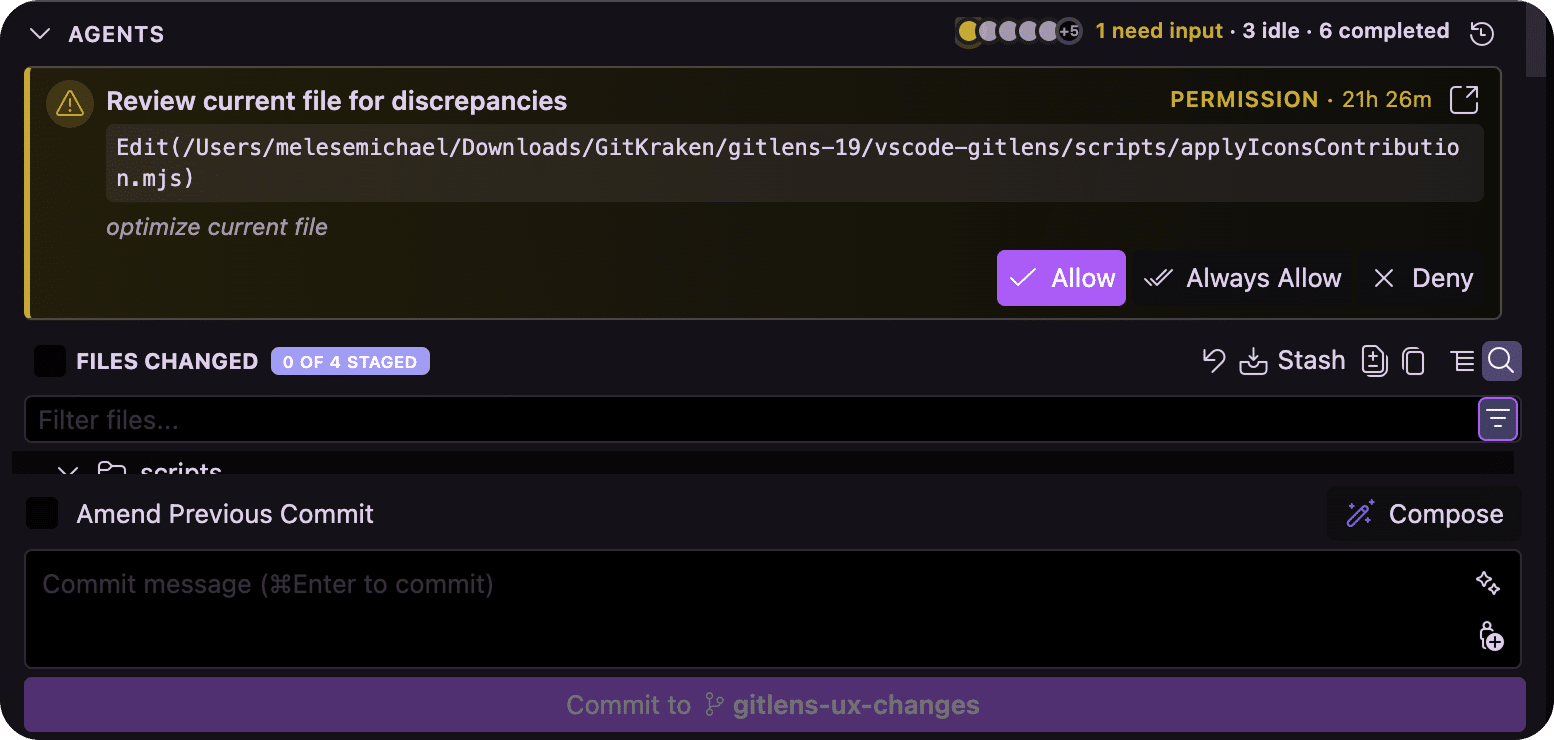
Task: Collapse the Agents section chevron
Action: click(x=40, y=34)
